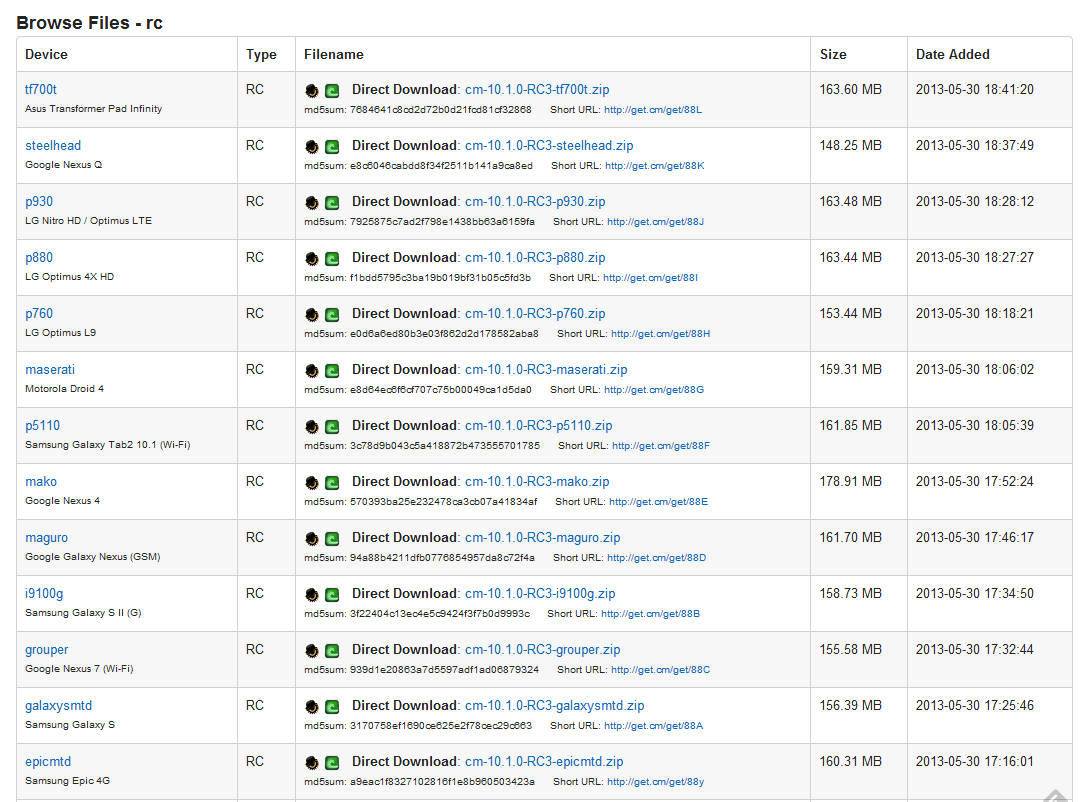The image size is (1088, 802).
Task: Click the green arrow icon in the p5110 row
Action: pos(332,427)
